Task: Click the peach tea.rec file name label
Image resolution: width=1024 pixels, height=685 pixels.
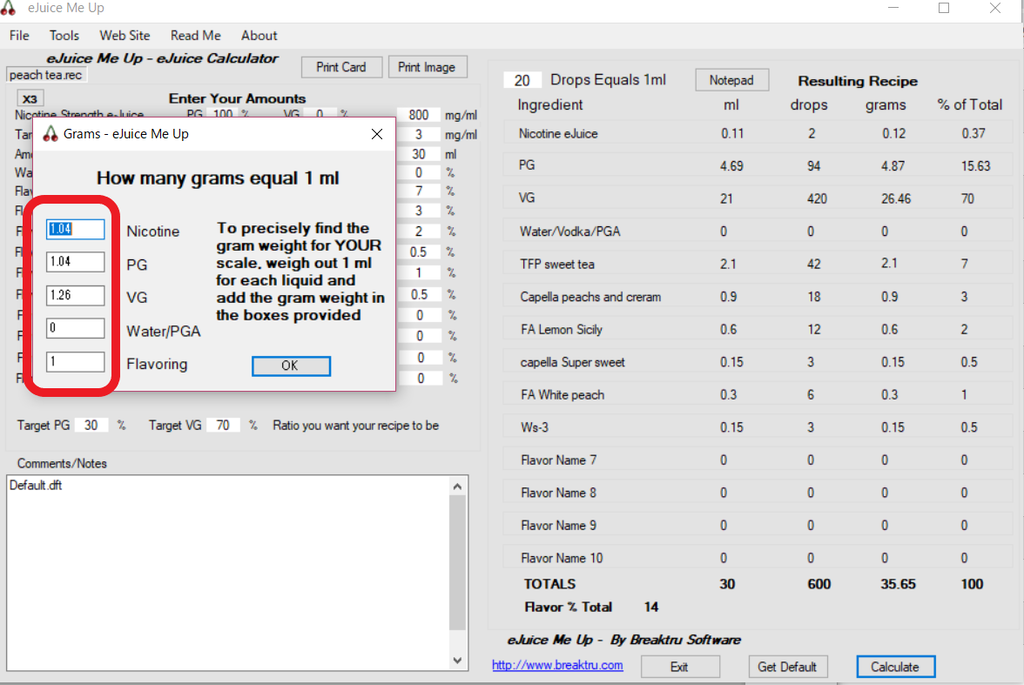Action: click(x=46, y=75)
